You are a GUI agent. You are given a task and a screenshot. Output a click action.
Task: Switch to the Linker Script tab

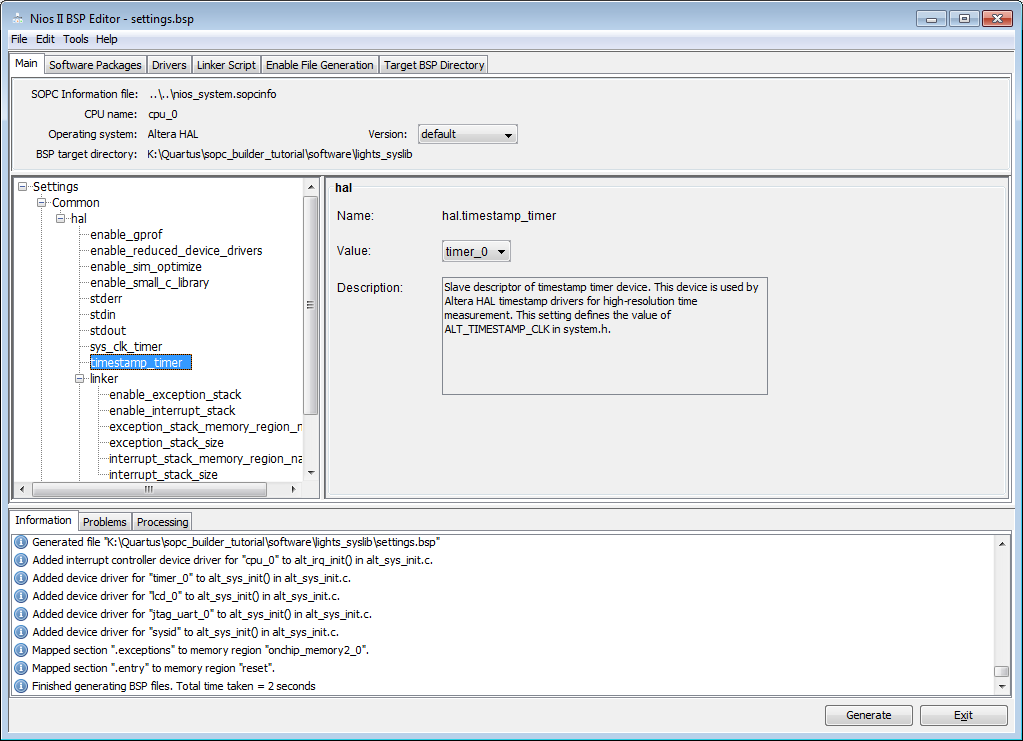226,65
